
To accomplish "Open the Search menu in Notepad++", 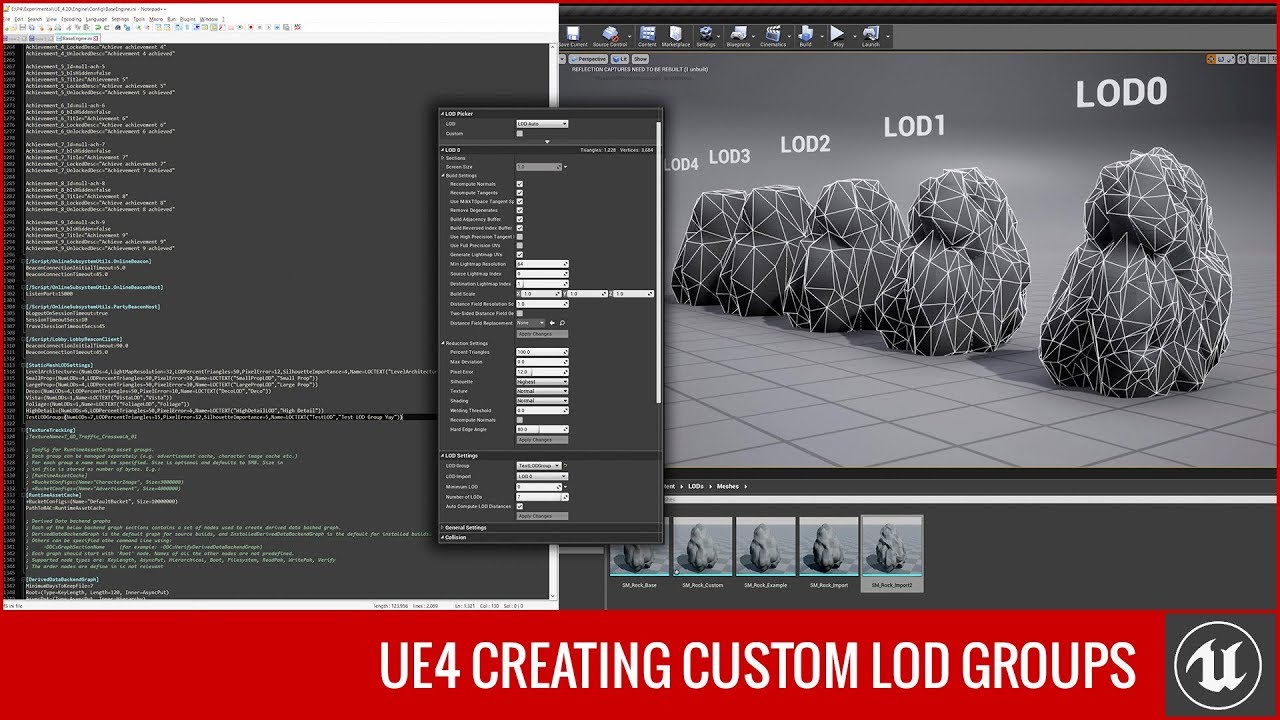I will pos(35,19).
